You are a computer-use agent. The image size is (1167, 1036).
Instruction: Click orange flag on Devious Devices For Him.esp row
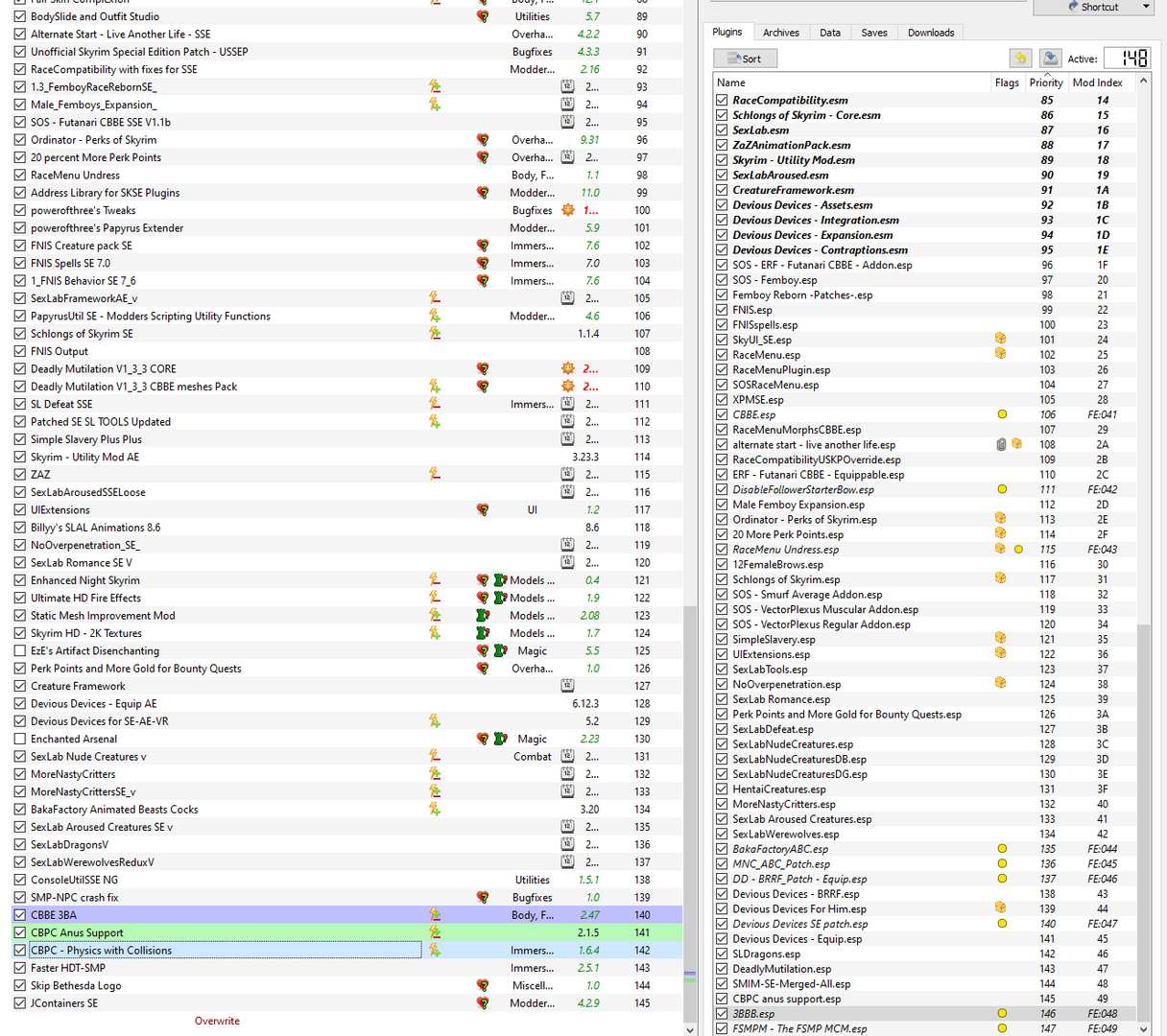coord(1001,908)
